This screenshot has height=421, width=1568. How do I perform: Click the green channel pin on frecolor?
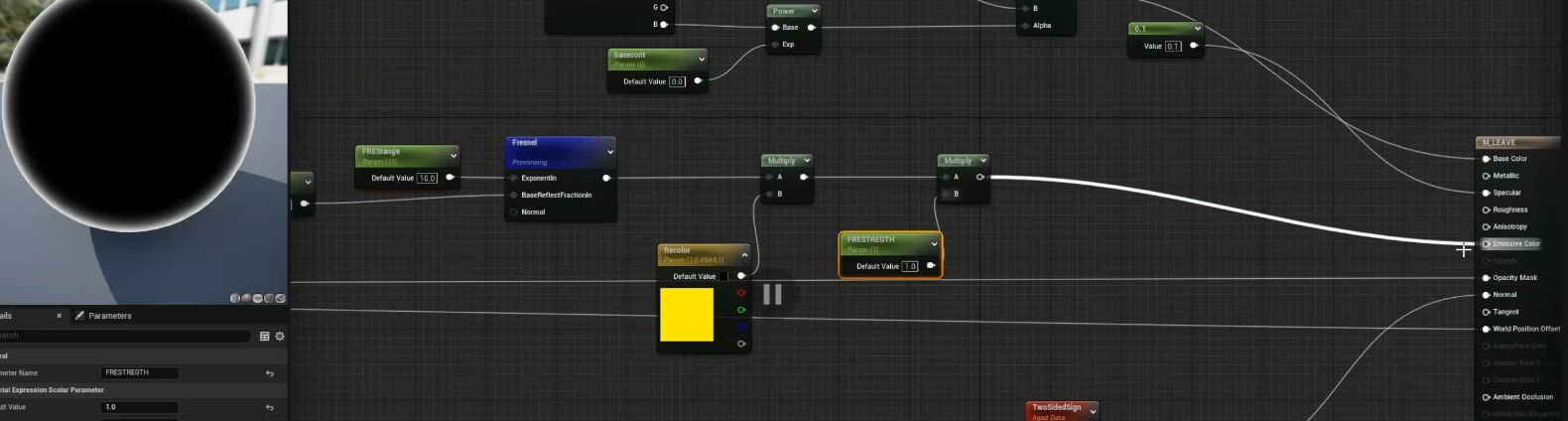point(740,310)
